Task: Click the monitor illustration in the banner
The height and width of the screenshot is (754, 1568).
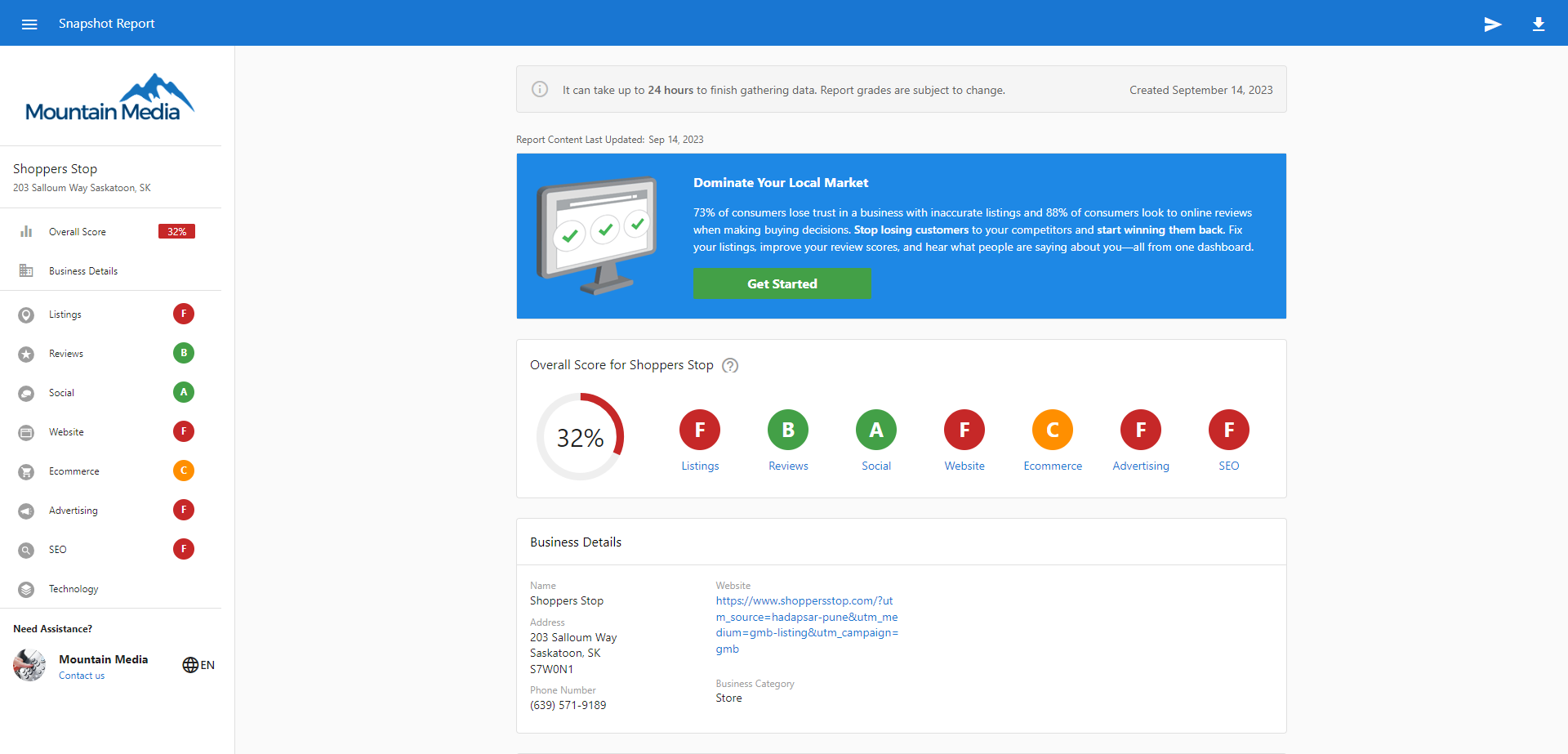Action: [x=597, y=235]
